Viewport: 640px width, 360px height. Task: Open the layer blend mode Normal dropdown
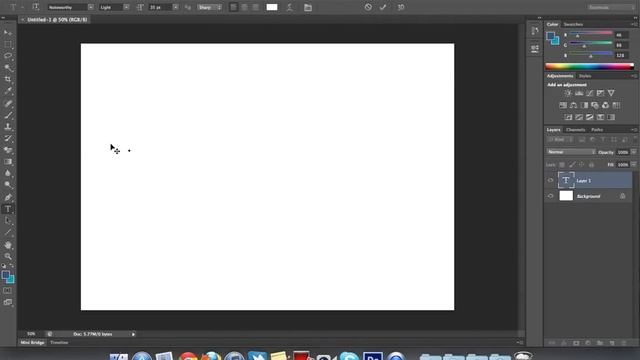[x=571, y=152]
